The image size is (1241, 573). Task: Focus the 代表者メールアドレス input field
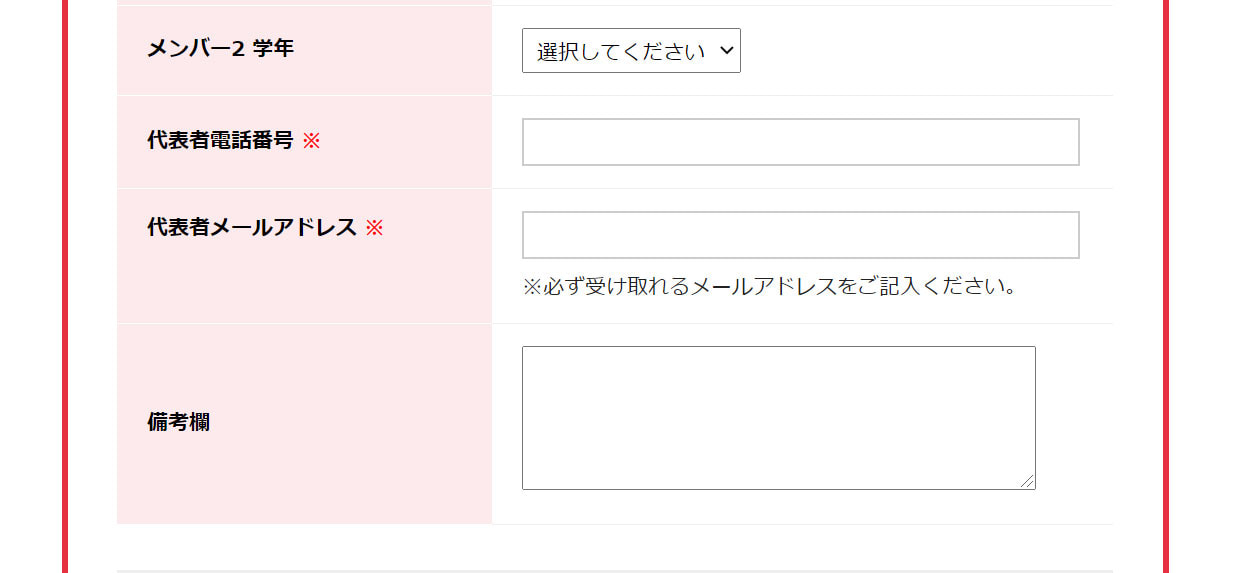click(800, 235)
